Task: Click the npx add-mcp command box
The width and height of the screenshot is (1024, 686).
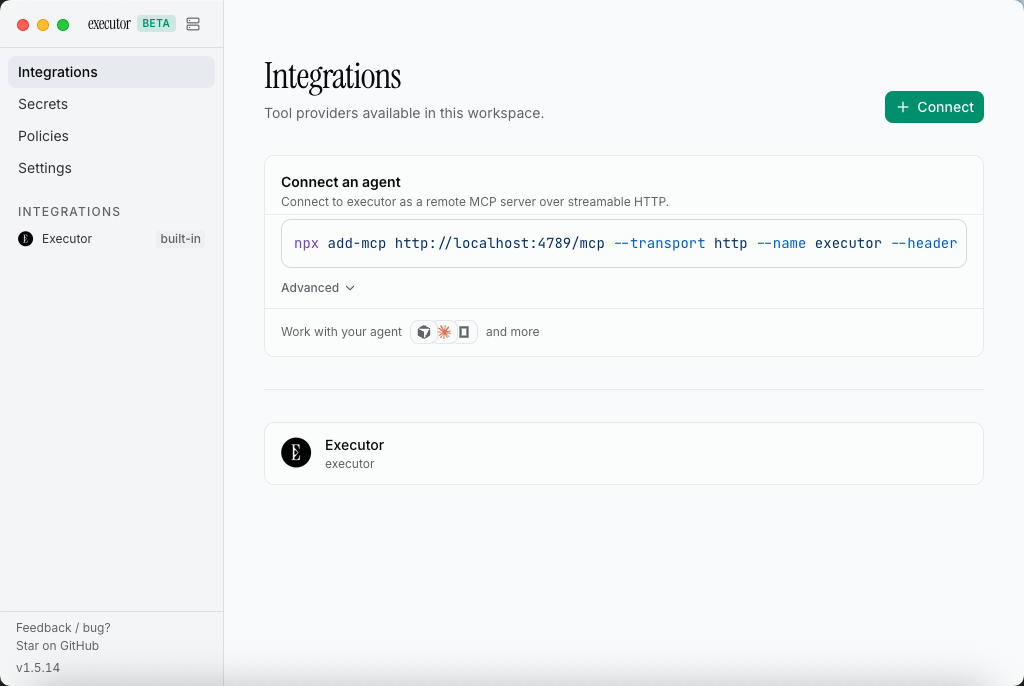Action: [x=624, y=244]
